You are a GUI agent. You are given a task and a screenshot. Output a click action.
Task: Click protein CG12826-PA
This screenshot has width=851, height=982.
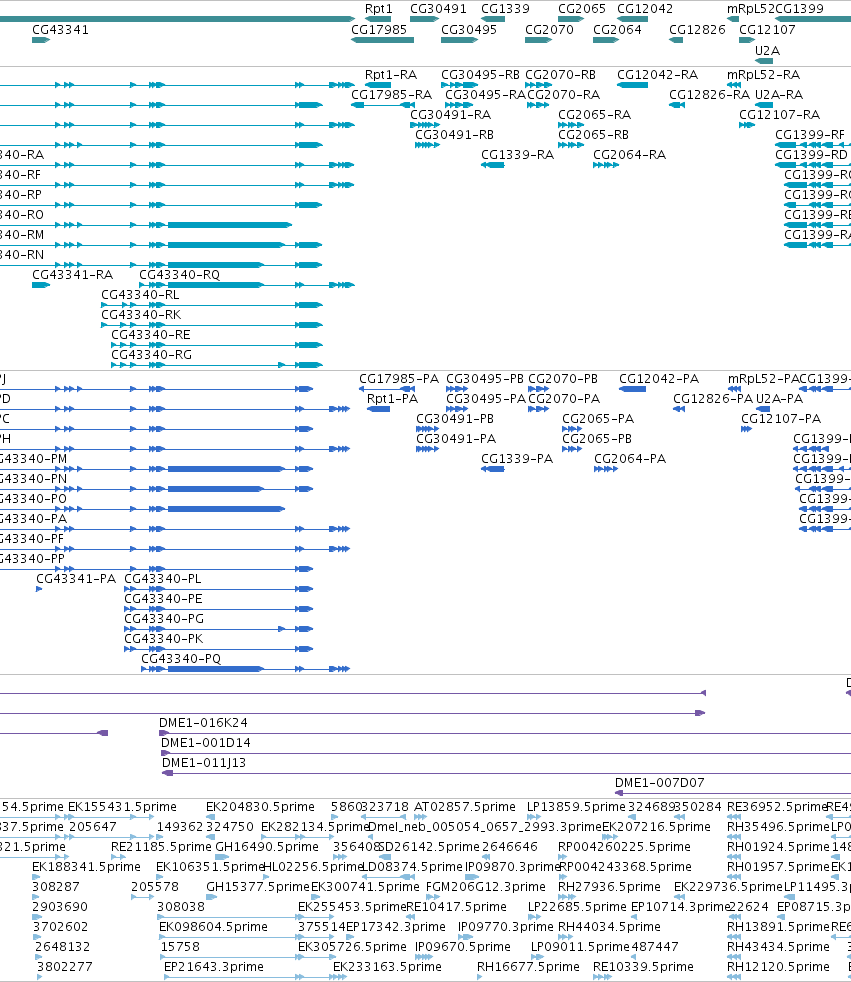coord(713,399)
